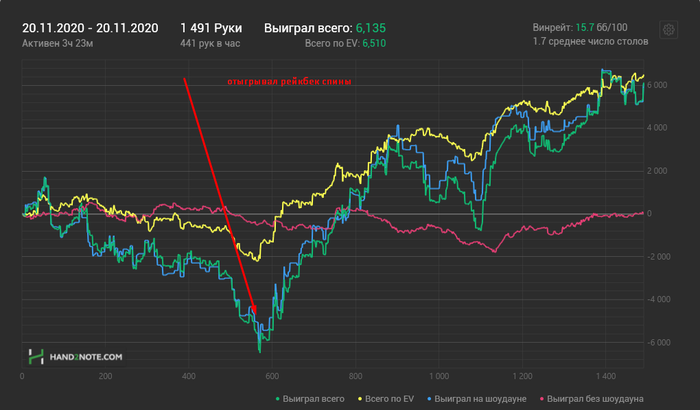Click the 2 000 y-axis label

[x=657, y=171]
